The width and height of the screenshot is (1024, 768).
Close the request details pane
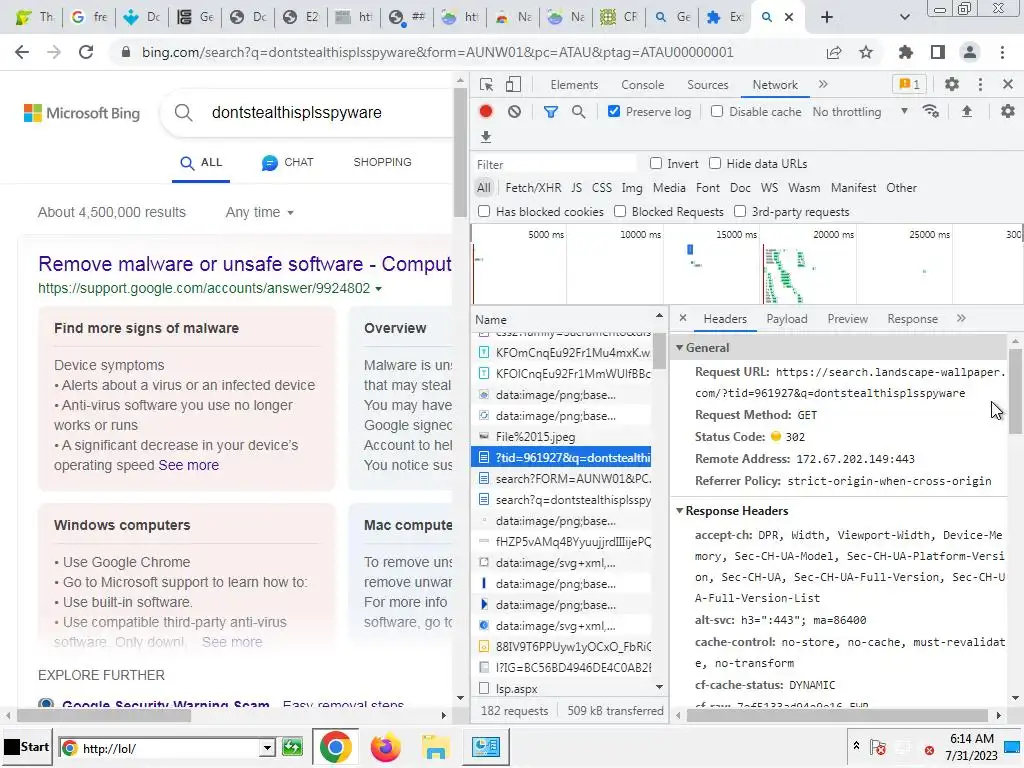pyautogui.click(x=682, y=318)
